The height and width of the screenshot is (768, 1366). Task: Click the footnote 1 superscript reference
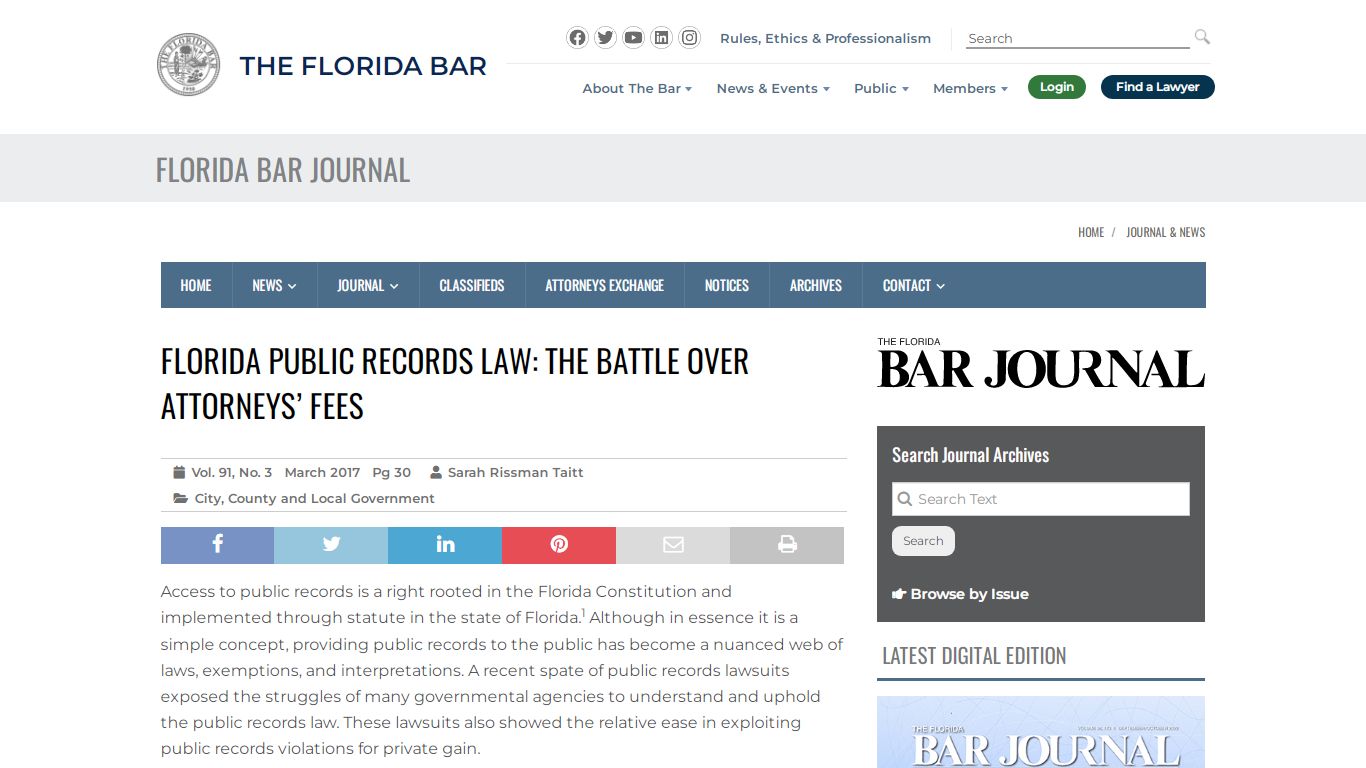click(x=583, y=613)
